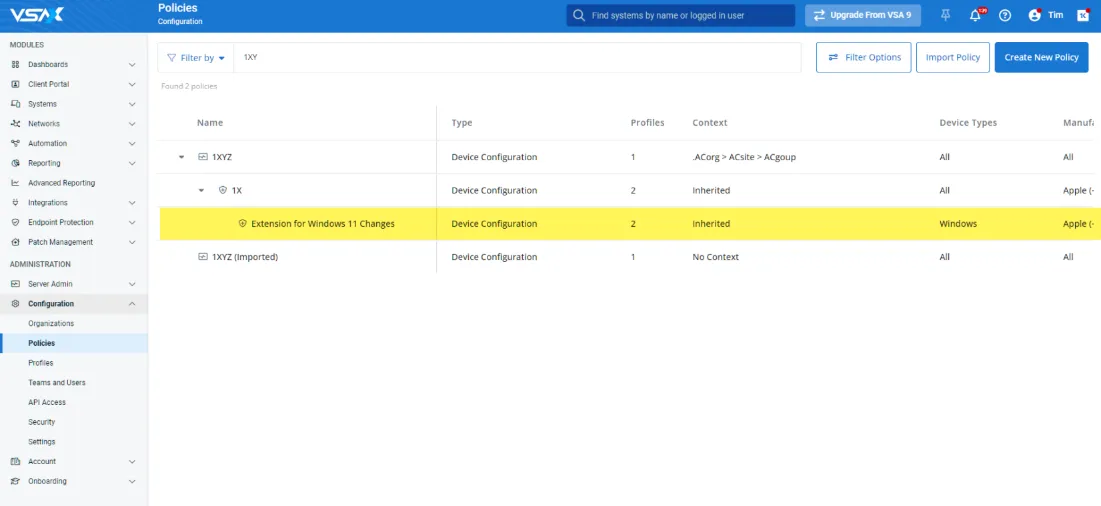Open Organizations in Configuration menu

tap(51, 324)
